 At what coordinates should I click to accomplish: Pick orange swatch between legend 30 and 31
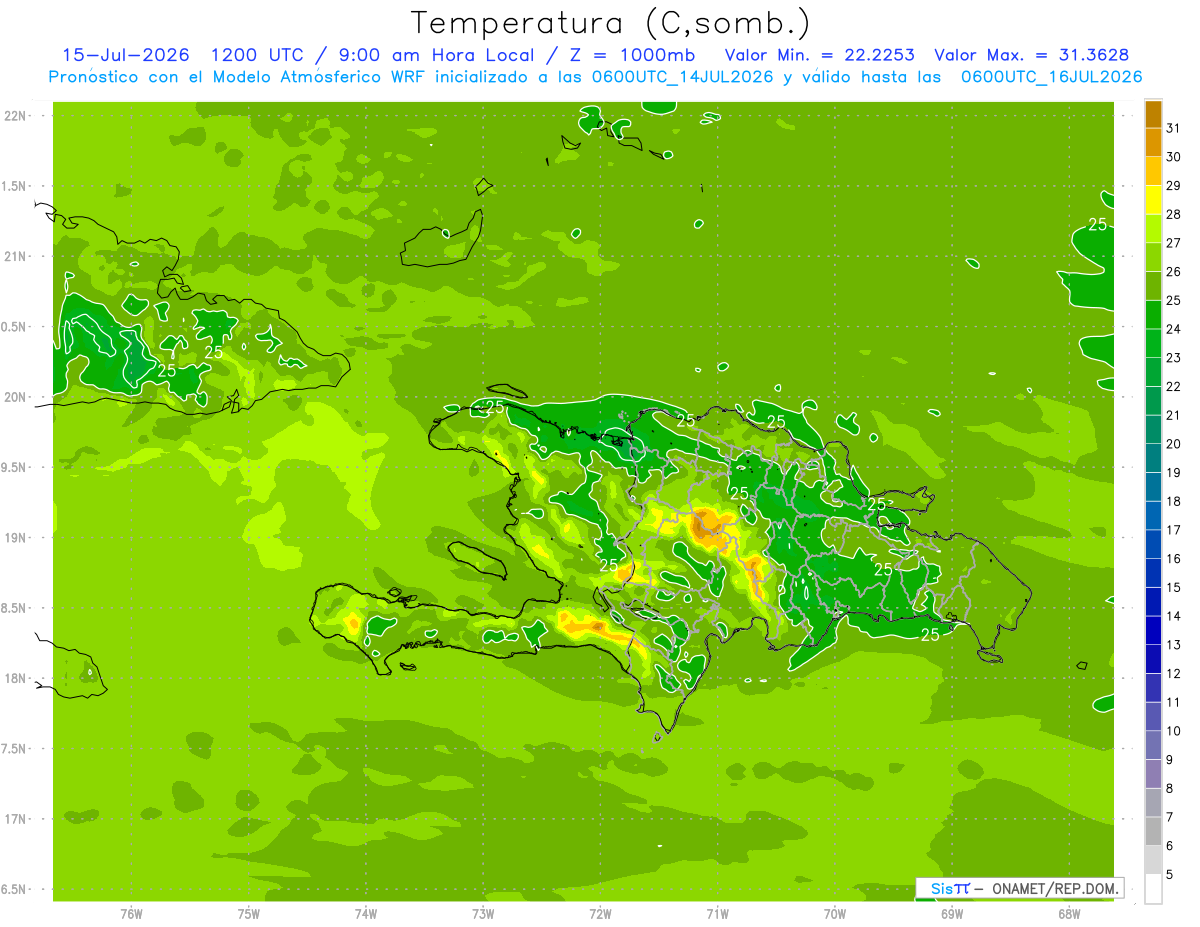point(1153,142)
